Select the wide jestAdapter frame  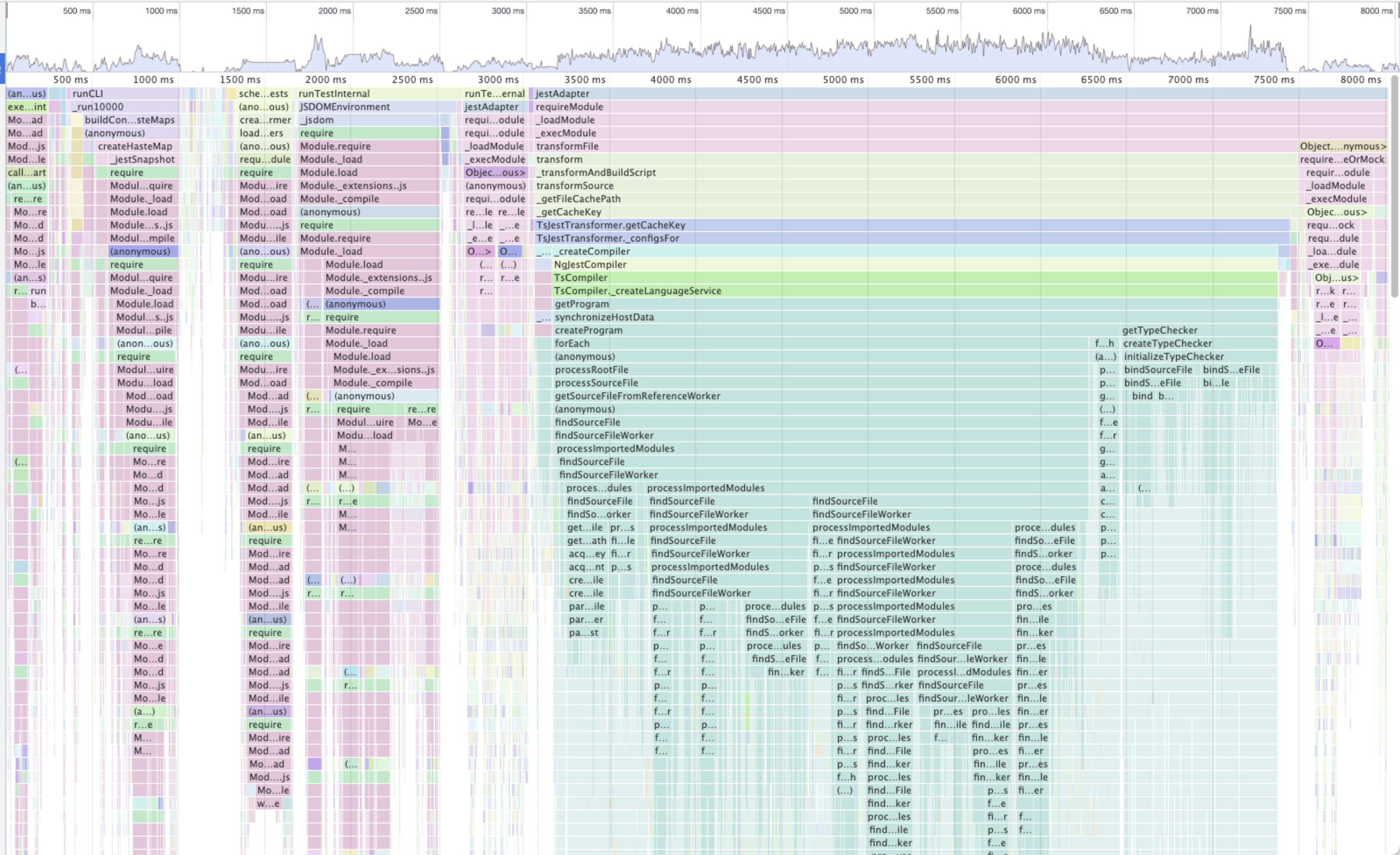click(960, 94)
